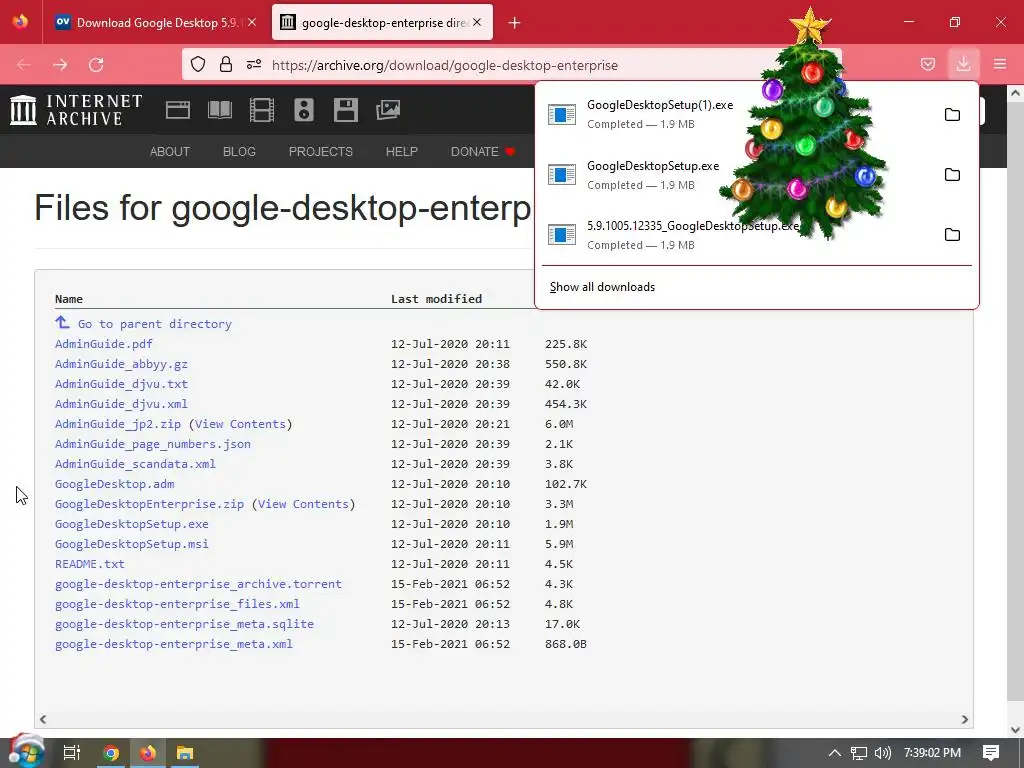
Task: Close the Download Google Desktop 5.9 tab
Action: coord(252,22)
